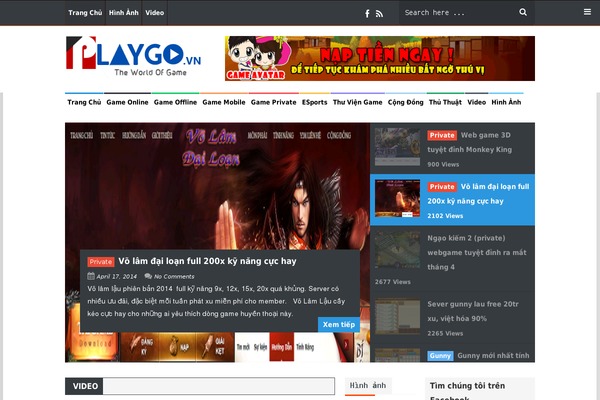Click the Gunny category tag

click(x=440, y=356)
